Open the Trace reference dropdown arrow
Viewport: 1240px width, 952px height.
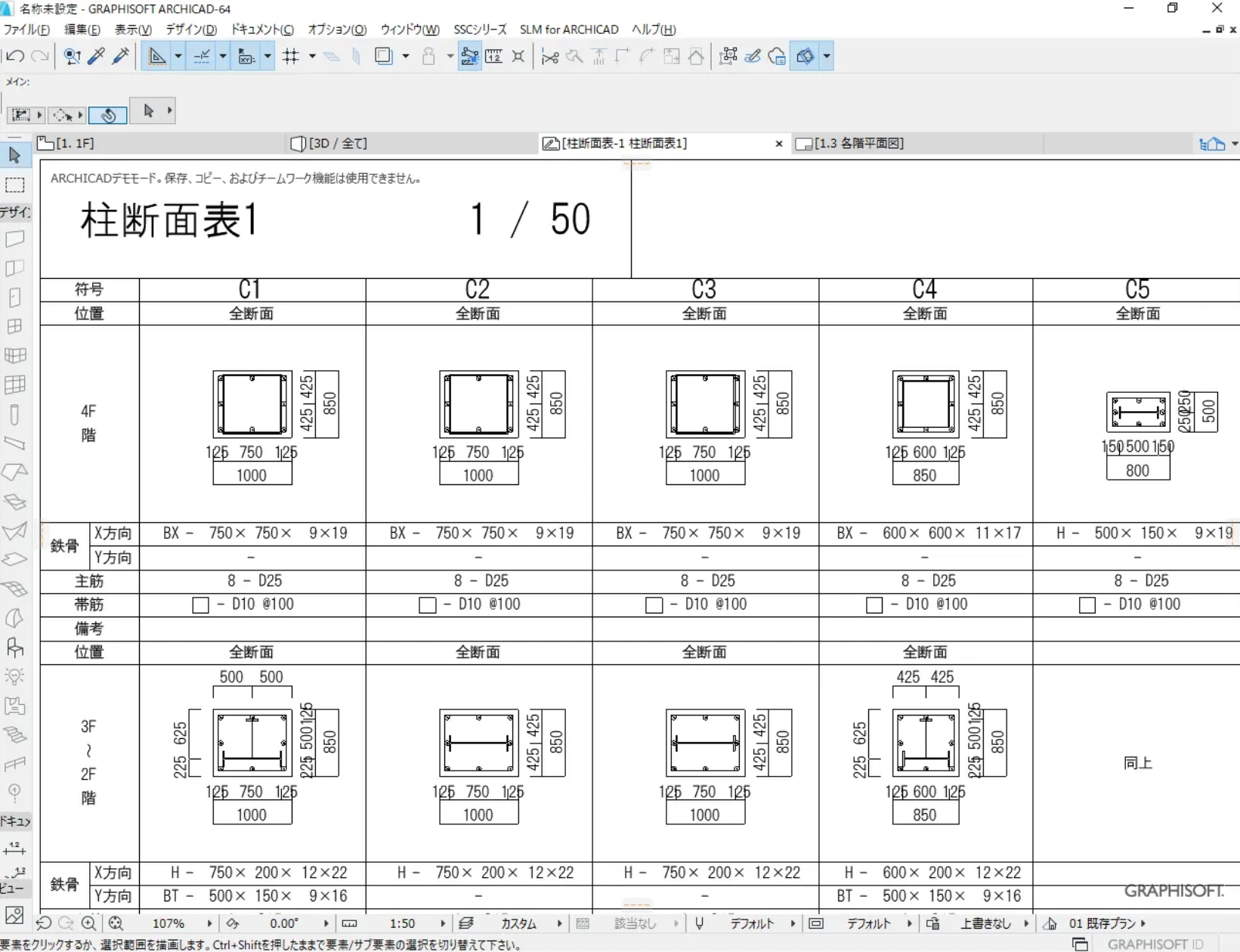(406, 56)
